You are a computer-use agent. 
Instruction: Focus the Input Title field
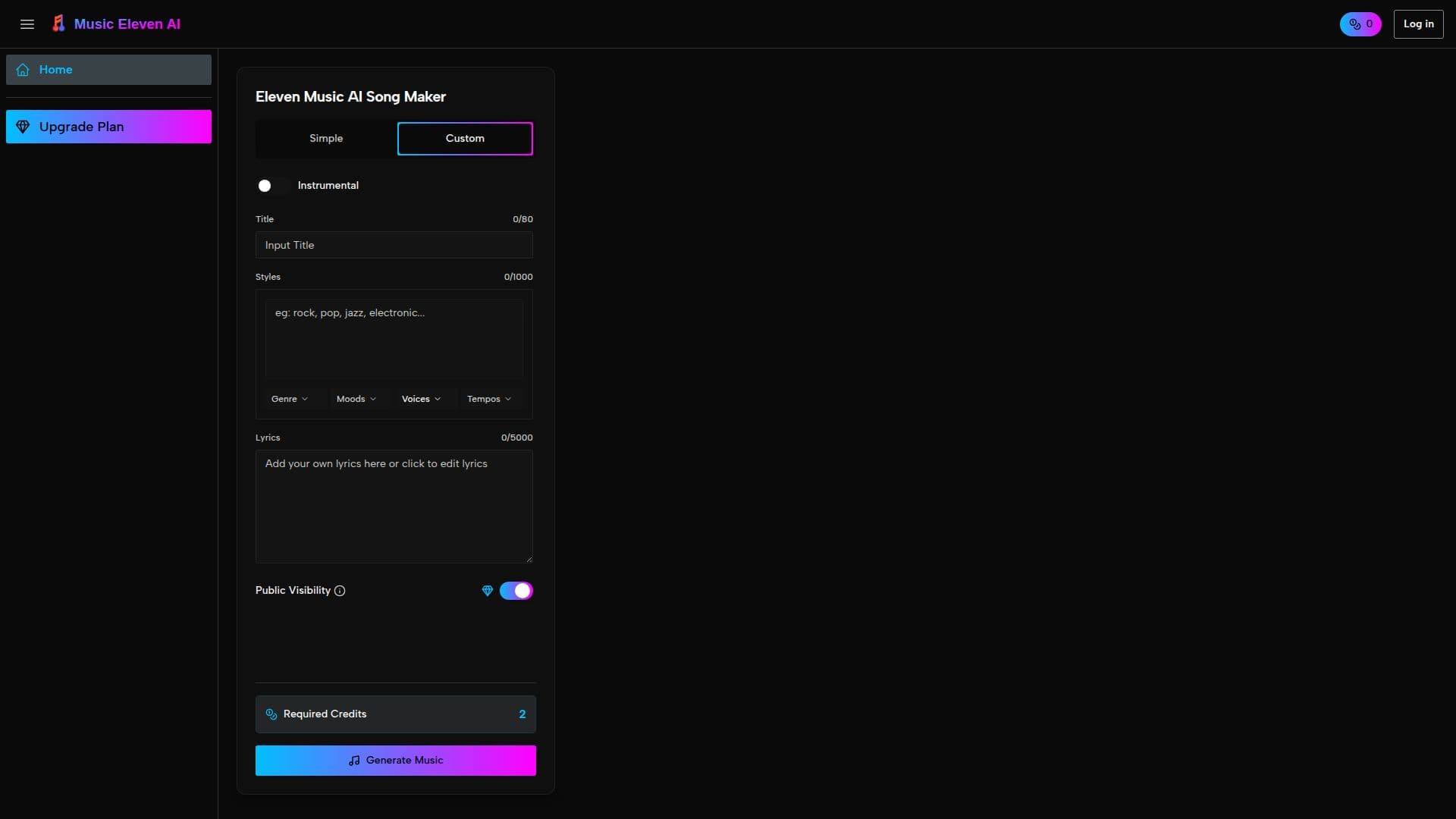tap(394, 245)
